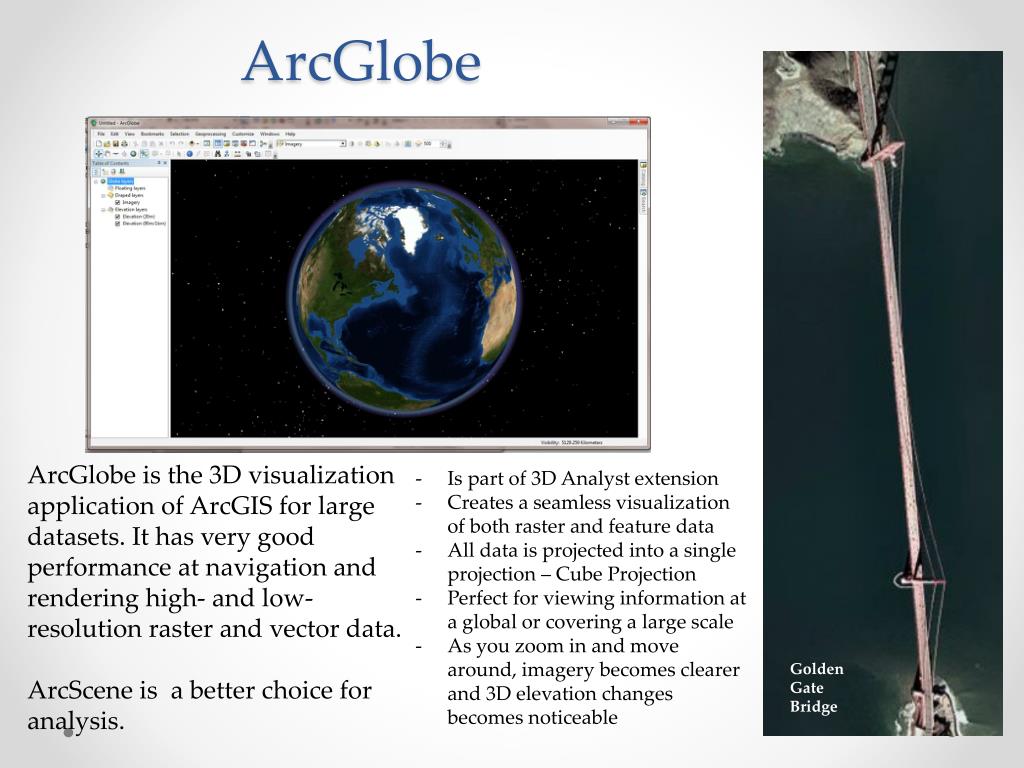Collapse the Globe layers root node
The image size is (1024, 768).
pos(96,182)
